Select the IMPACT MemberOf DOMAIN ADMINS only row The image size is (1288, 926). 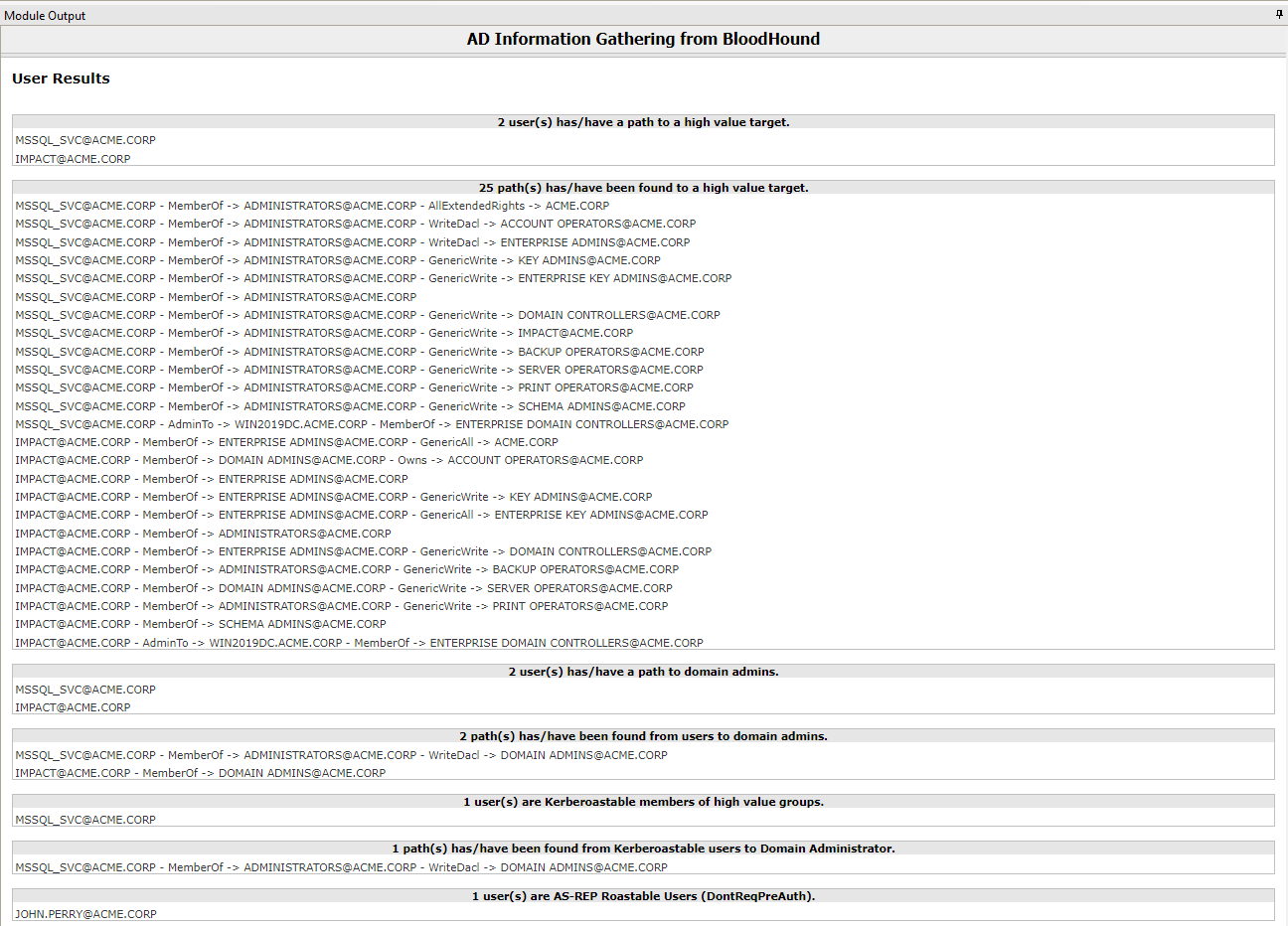click(200, 773)
